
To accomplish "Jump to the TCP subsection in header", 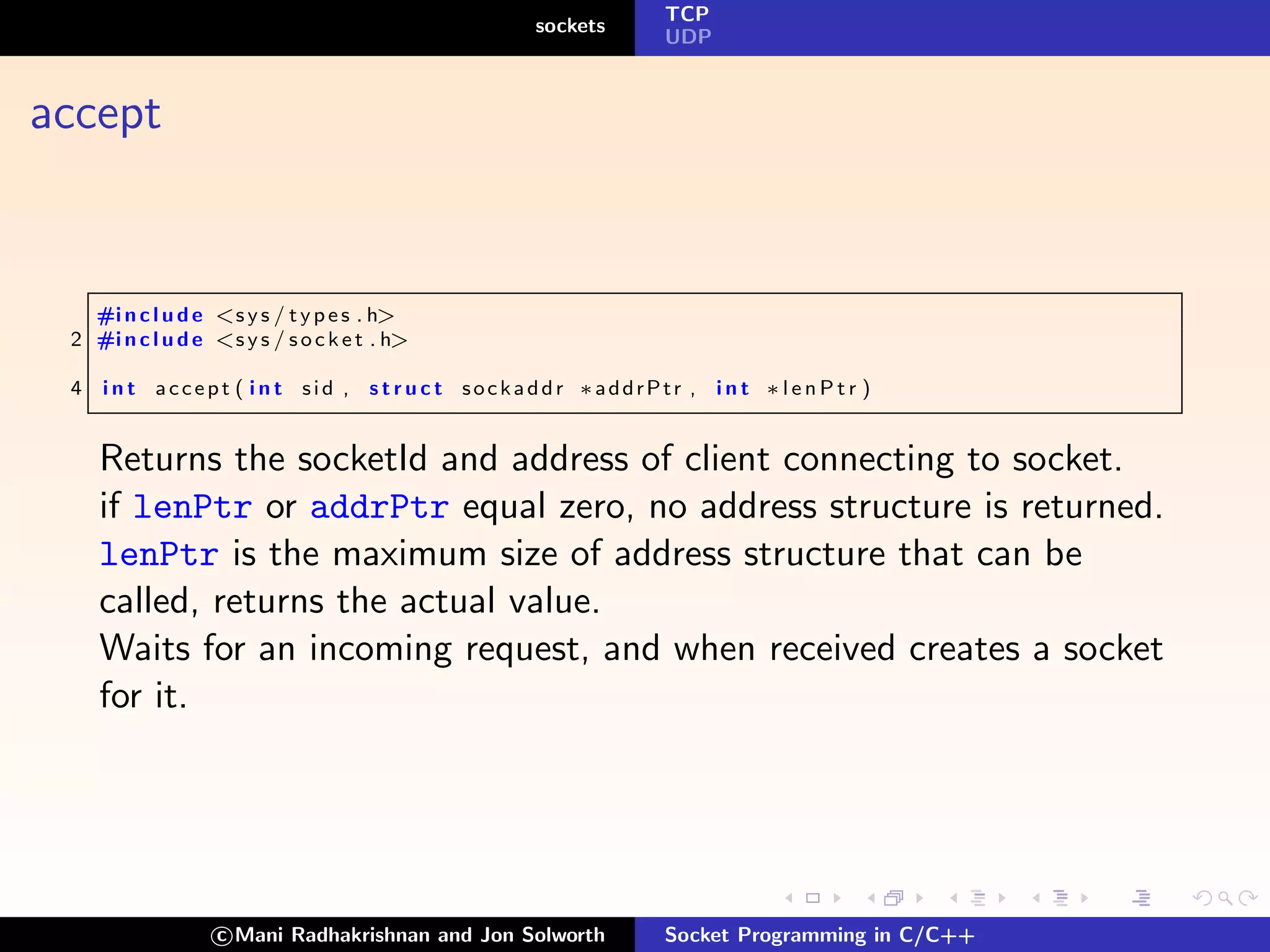I will [687, 14].
